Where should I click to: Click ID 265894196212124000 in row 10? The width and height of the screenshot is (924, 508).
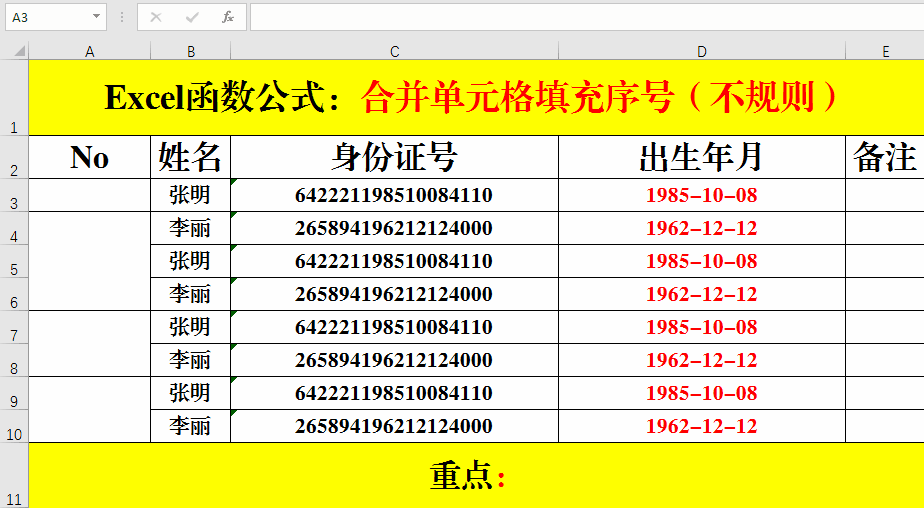point(394,426)
